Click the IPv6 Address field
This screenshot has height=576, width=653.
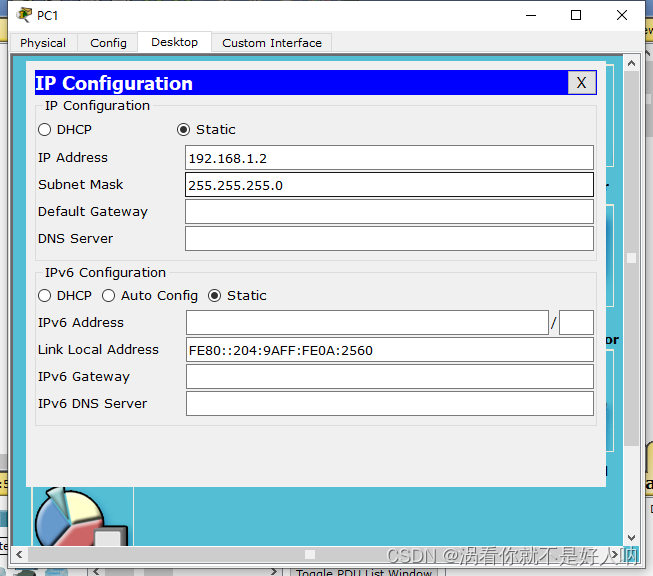tap(367, 322)
